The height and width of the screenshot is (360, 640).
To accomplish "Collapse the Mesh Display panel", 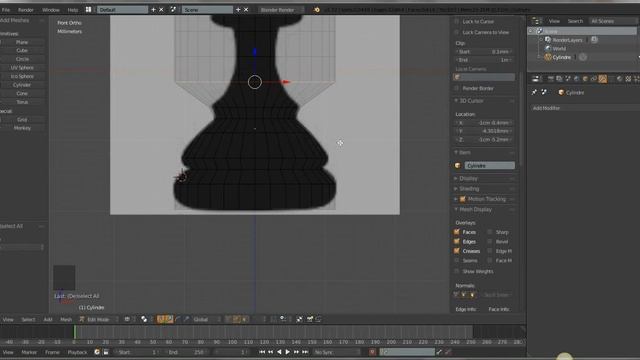I will 456,209.
